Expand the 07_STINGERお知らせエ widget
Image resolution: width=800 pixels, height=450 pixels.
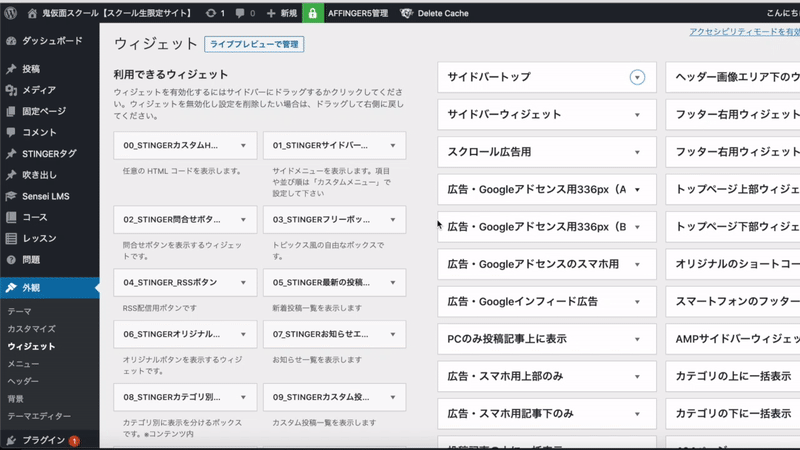[393, 335]
